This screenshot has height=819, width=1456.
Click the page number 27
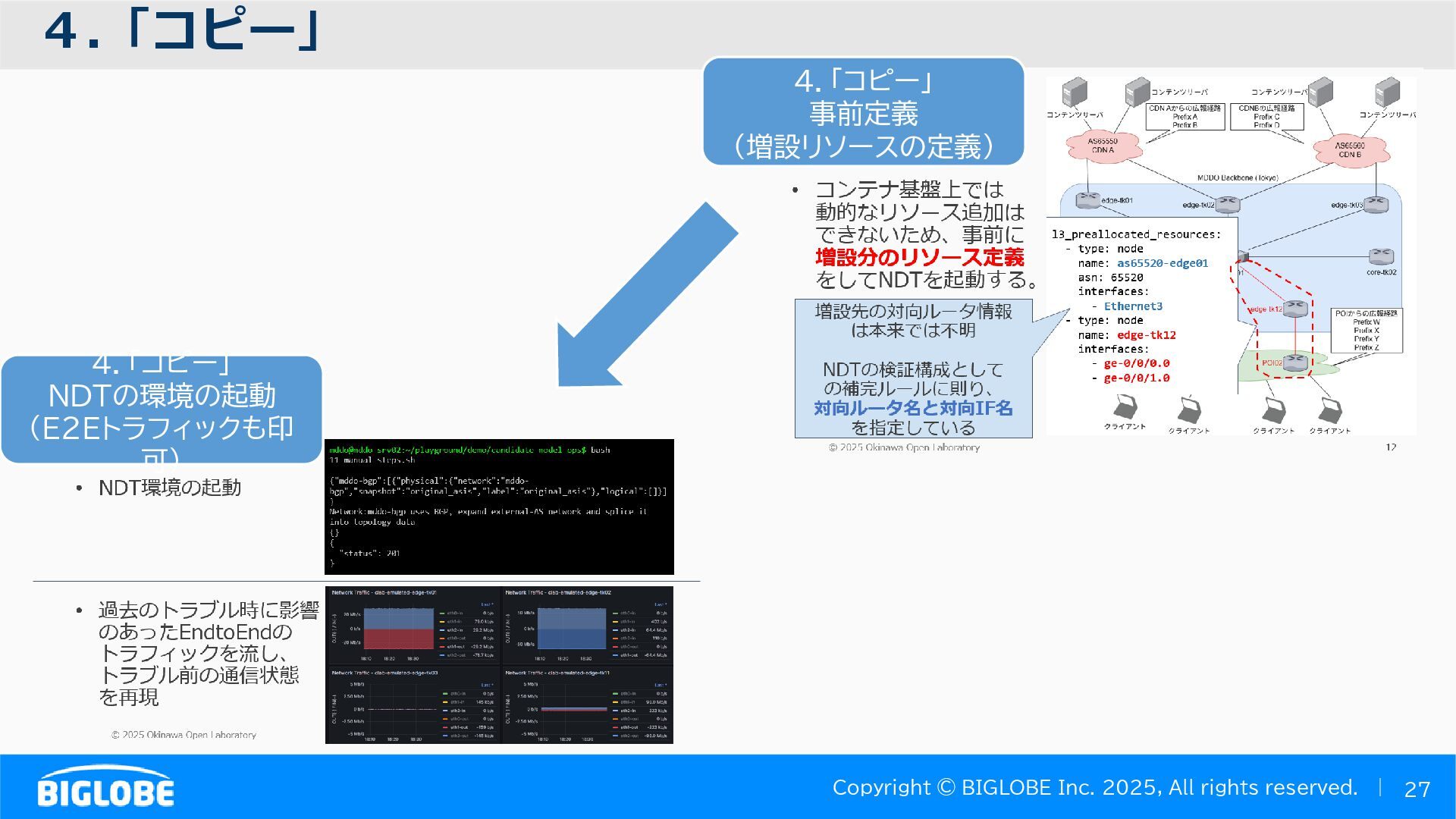1417,789
